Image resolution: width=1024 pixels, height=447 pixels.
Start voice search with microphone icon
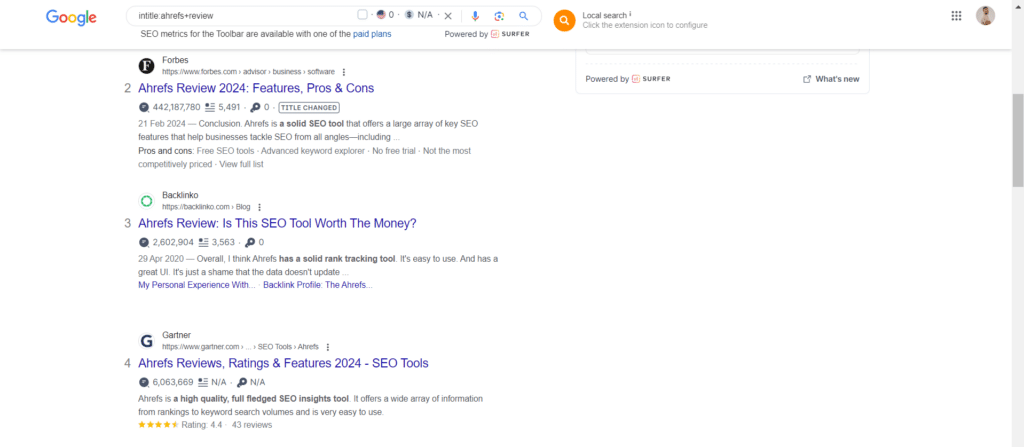[x=475, y=16]
